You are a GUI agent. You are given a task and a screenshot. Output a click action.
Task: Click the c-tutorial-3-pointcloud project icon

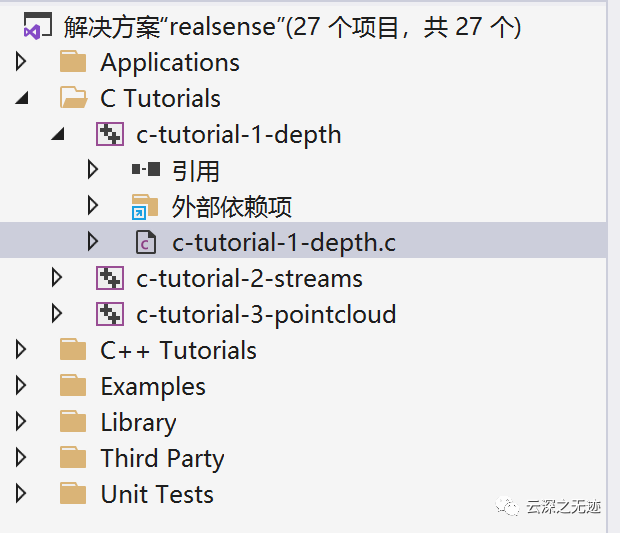point(110,314)
